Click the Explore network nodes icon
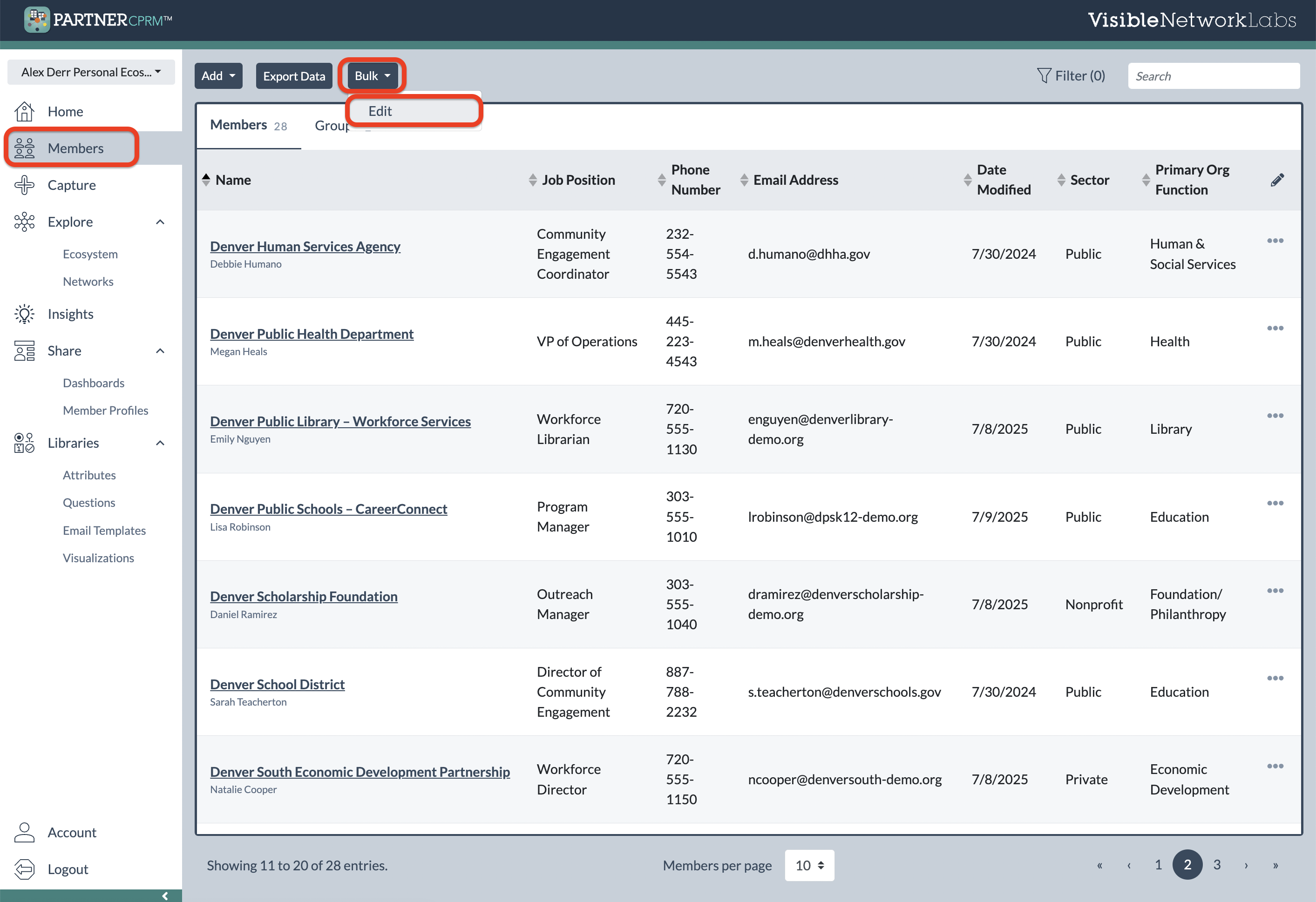 click(x=24, y=222)
